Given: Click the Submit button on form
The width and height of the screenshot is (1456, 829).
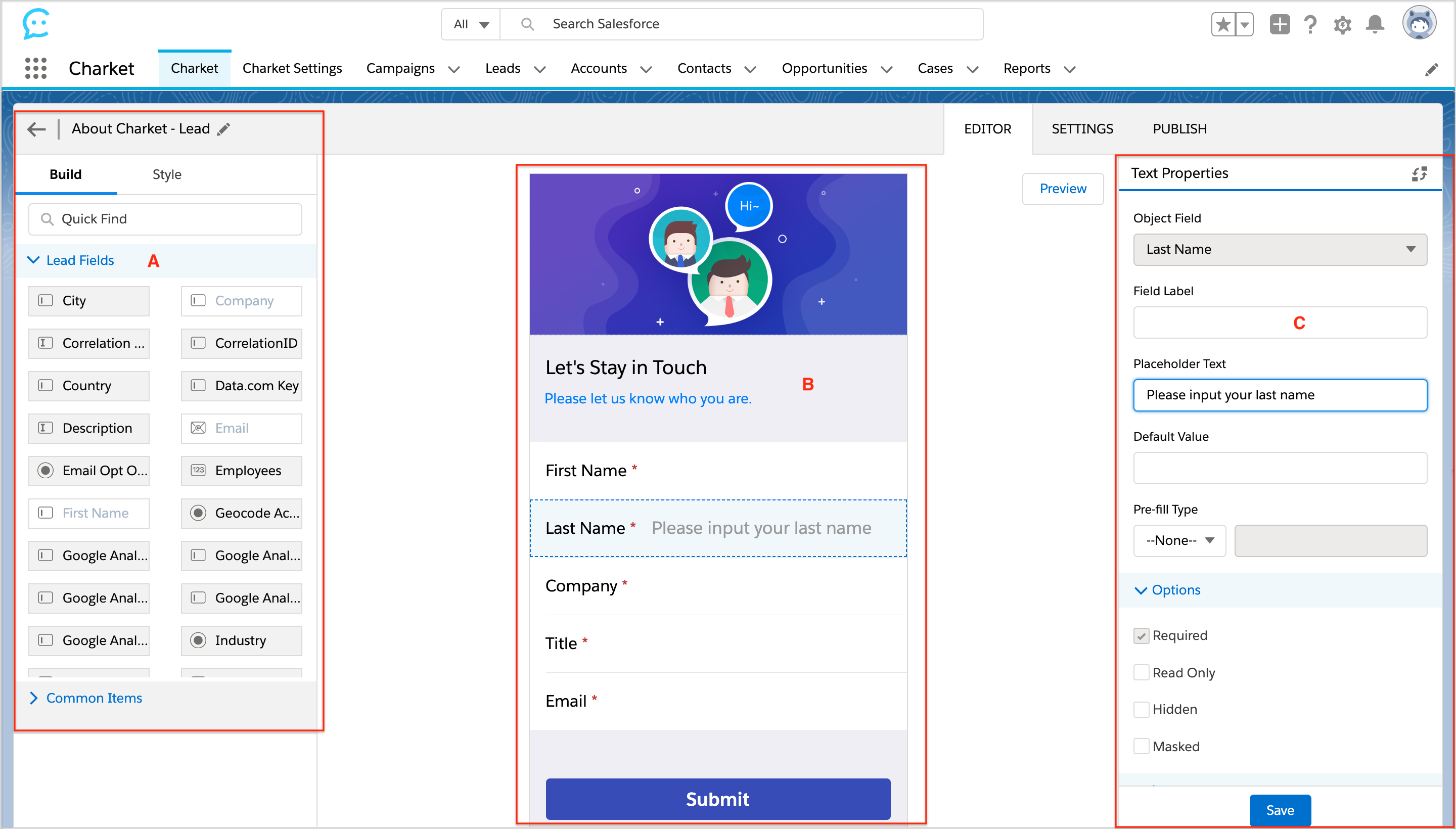Looking at the screenshot, I should (x=717, y=799).
